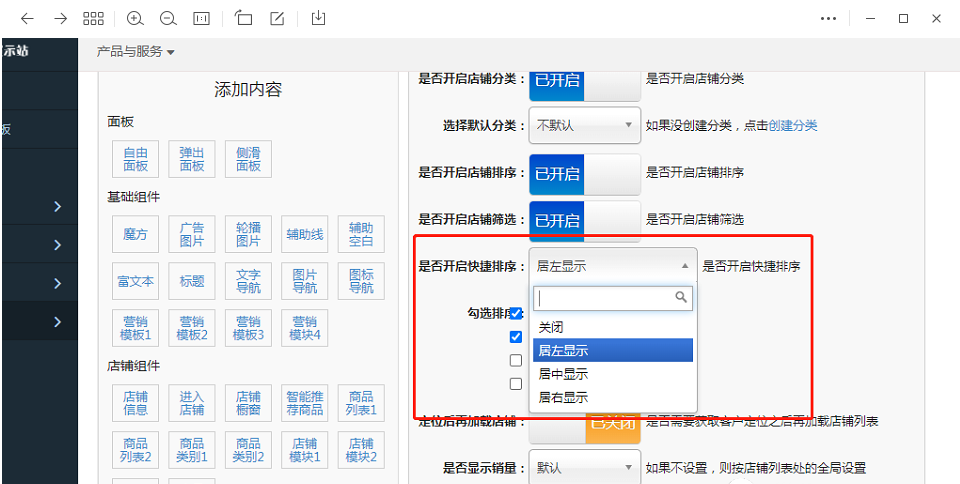Zoom out with the magnifier minus icon
This screenshot has width=960, height=484.
click(167, 19)
